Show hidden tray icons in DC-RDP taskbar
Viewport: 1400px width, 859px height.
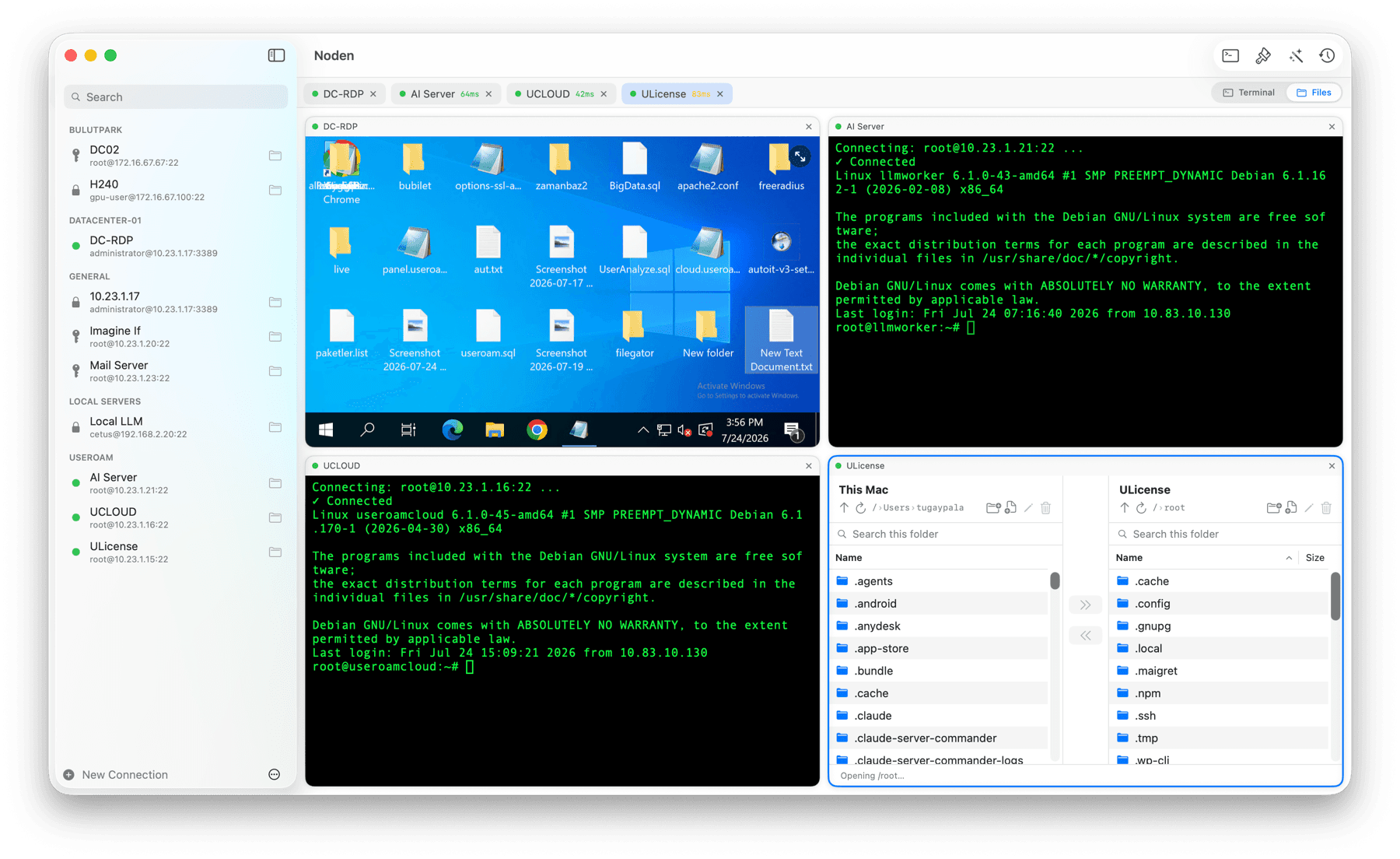[642, 429]
